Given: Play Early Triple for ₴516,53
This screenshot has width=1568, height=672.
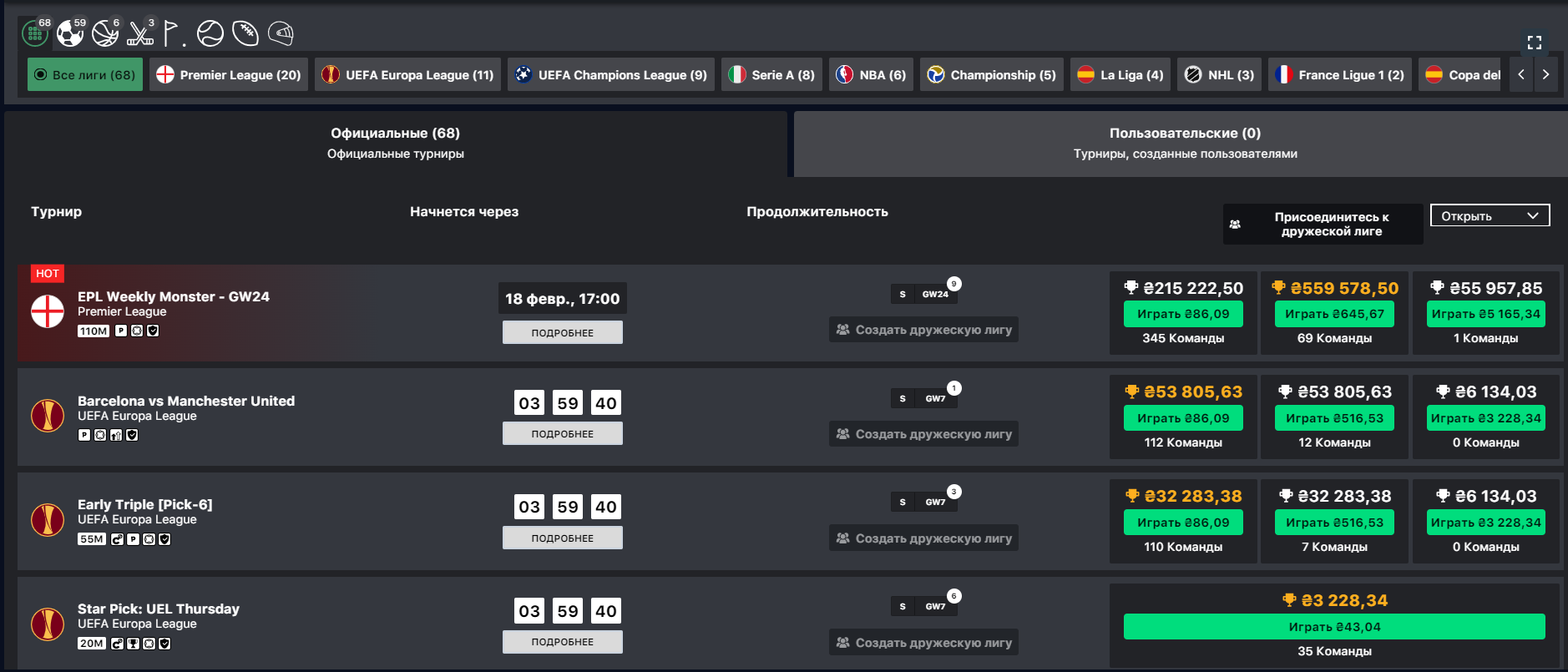Looking at the screenshot, I should click(1334, 523).
